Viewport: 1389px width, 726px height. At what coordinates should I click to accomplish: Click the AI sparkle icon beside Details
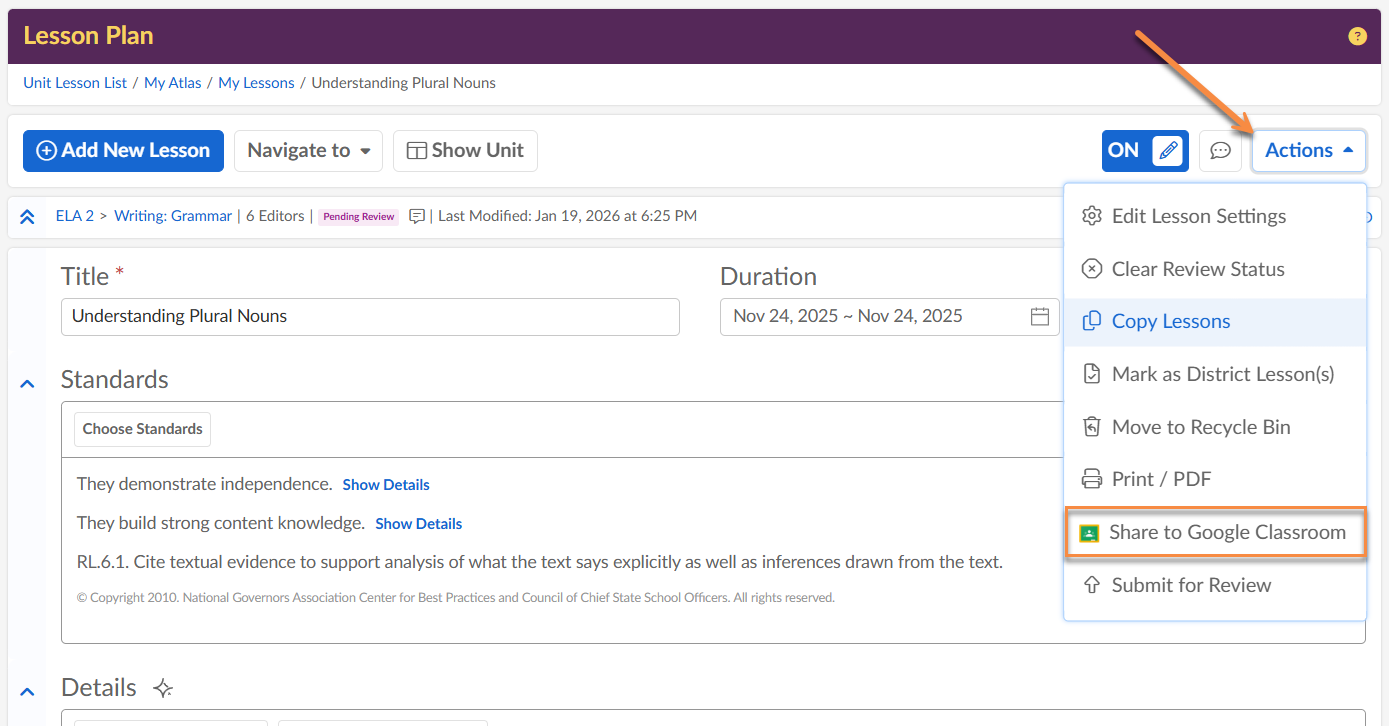163,688
